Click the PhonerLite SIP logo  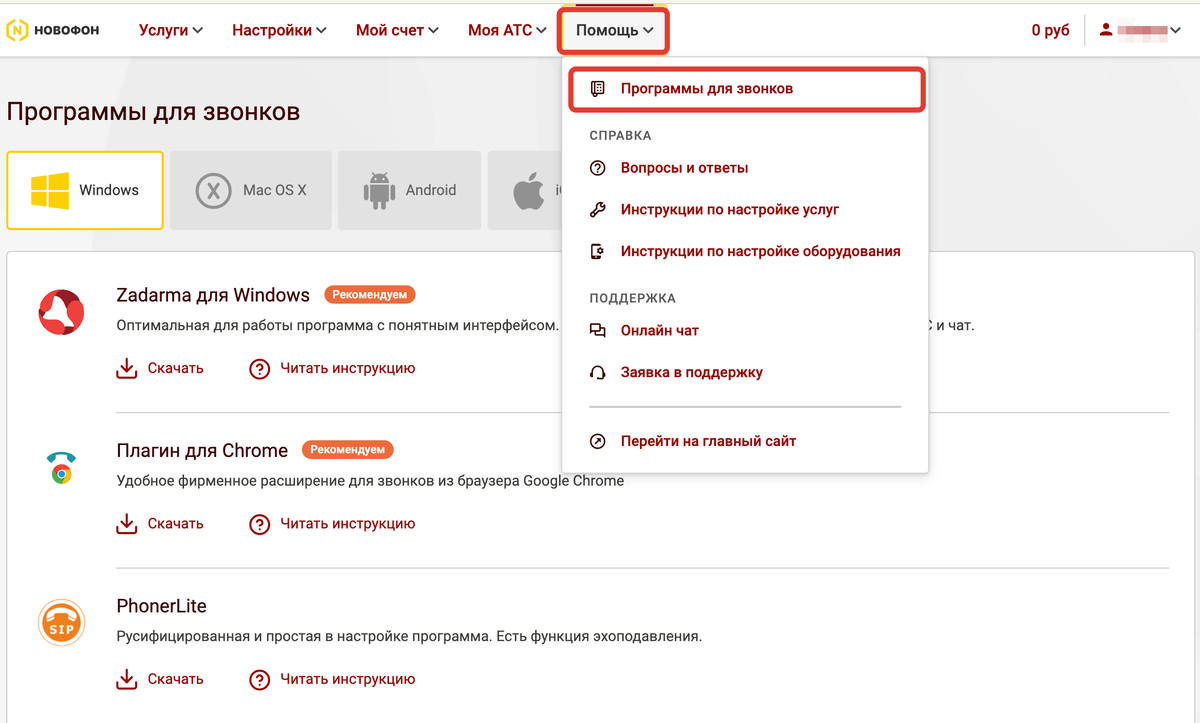click(61, 622)
